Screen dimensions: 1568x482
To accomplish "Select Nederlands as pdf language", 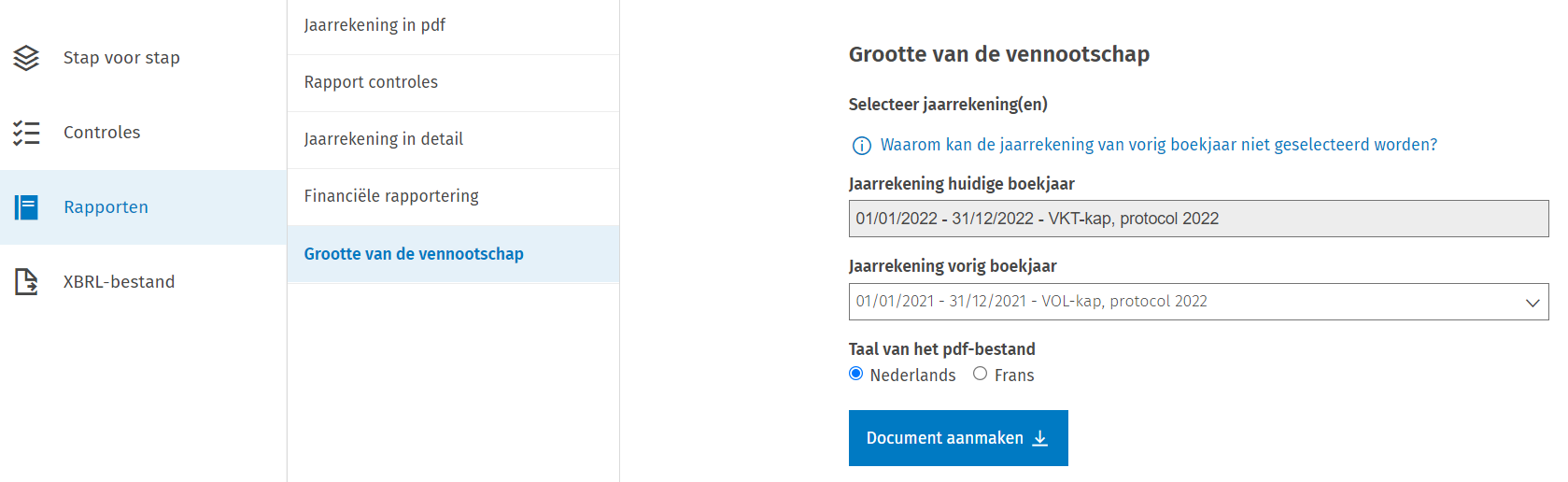I will (856, 374).
